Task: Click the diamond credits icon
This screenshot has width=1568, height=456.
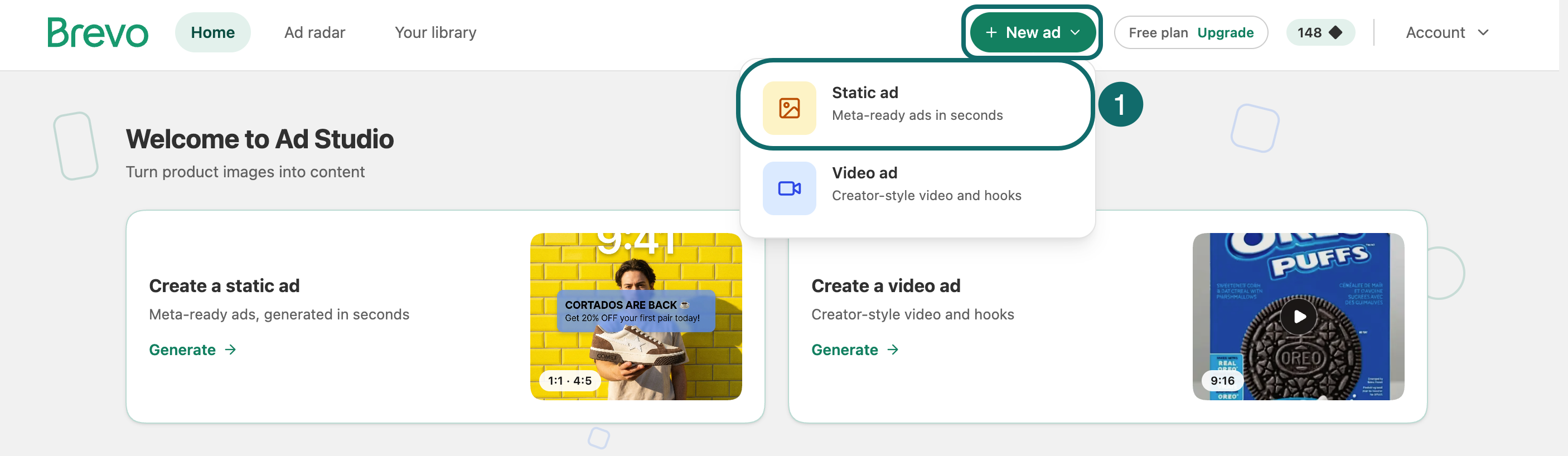Action: click(x=1335, y=32)
